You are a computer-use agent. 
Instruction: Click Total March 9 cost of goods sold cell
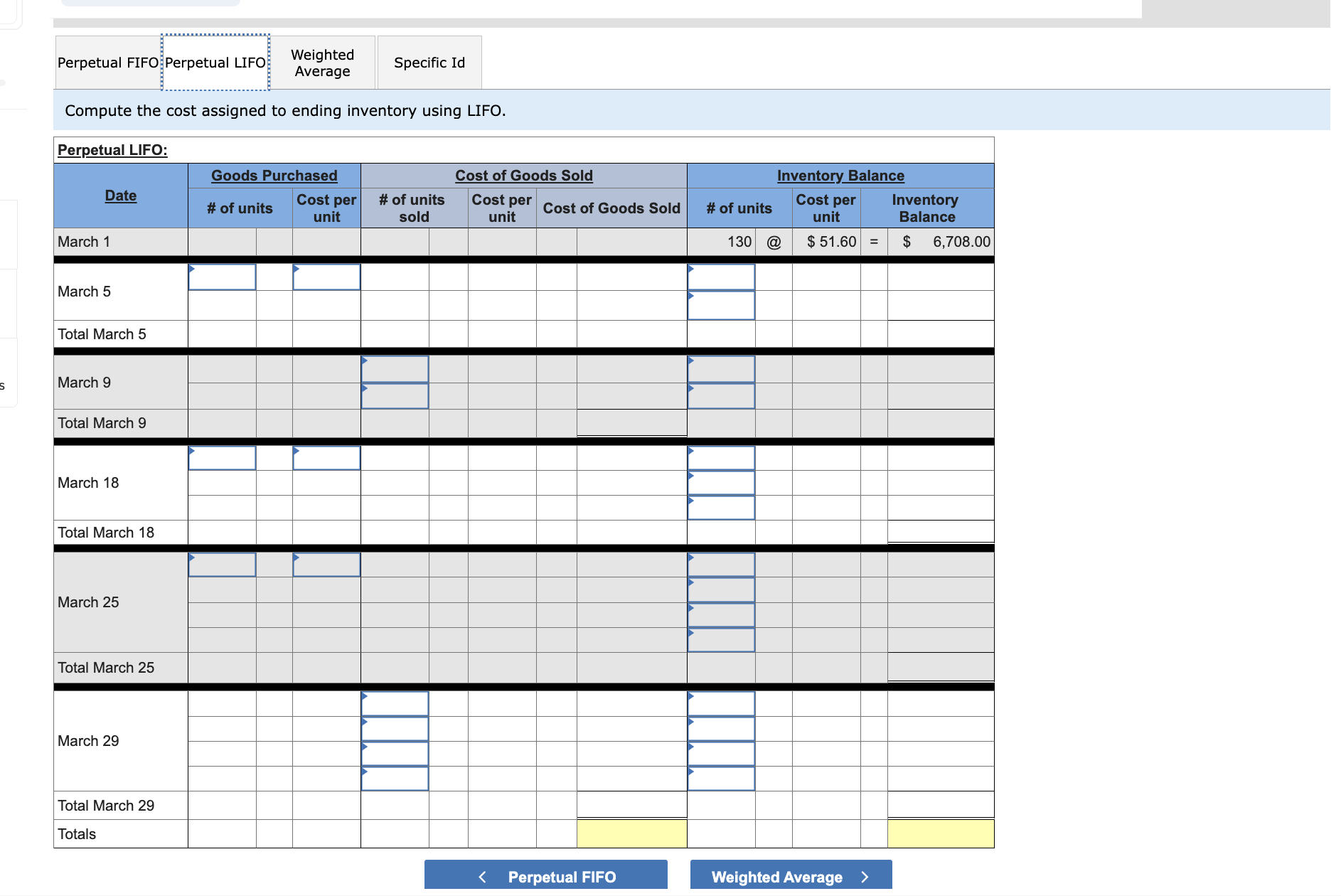(631, 422)
